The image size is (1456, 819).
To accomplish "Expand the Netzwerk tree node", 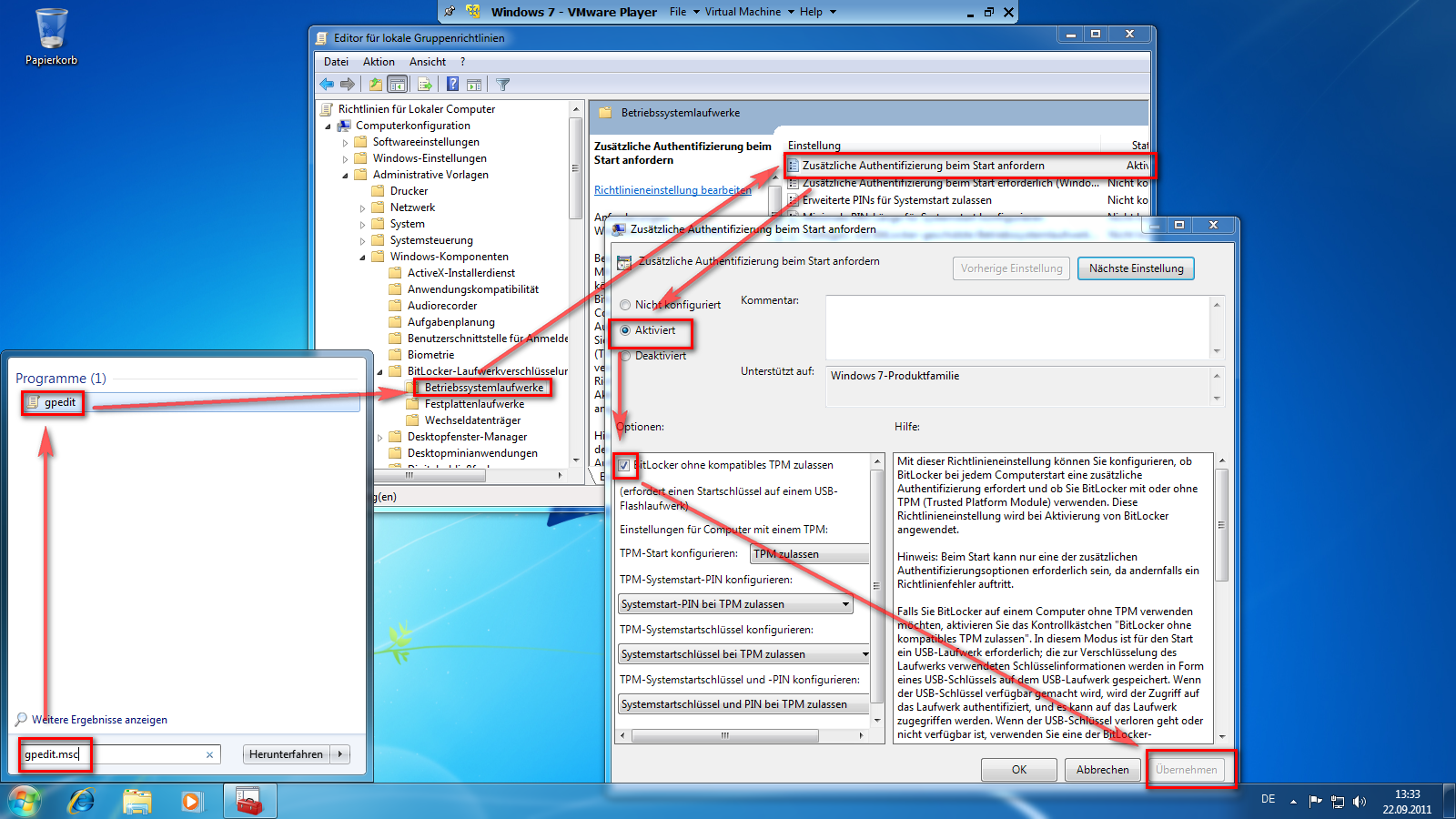I will [362, 208].
